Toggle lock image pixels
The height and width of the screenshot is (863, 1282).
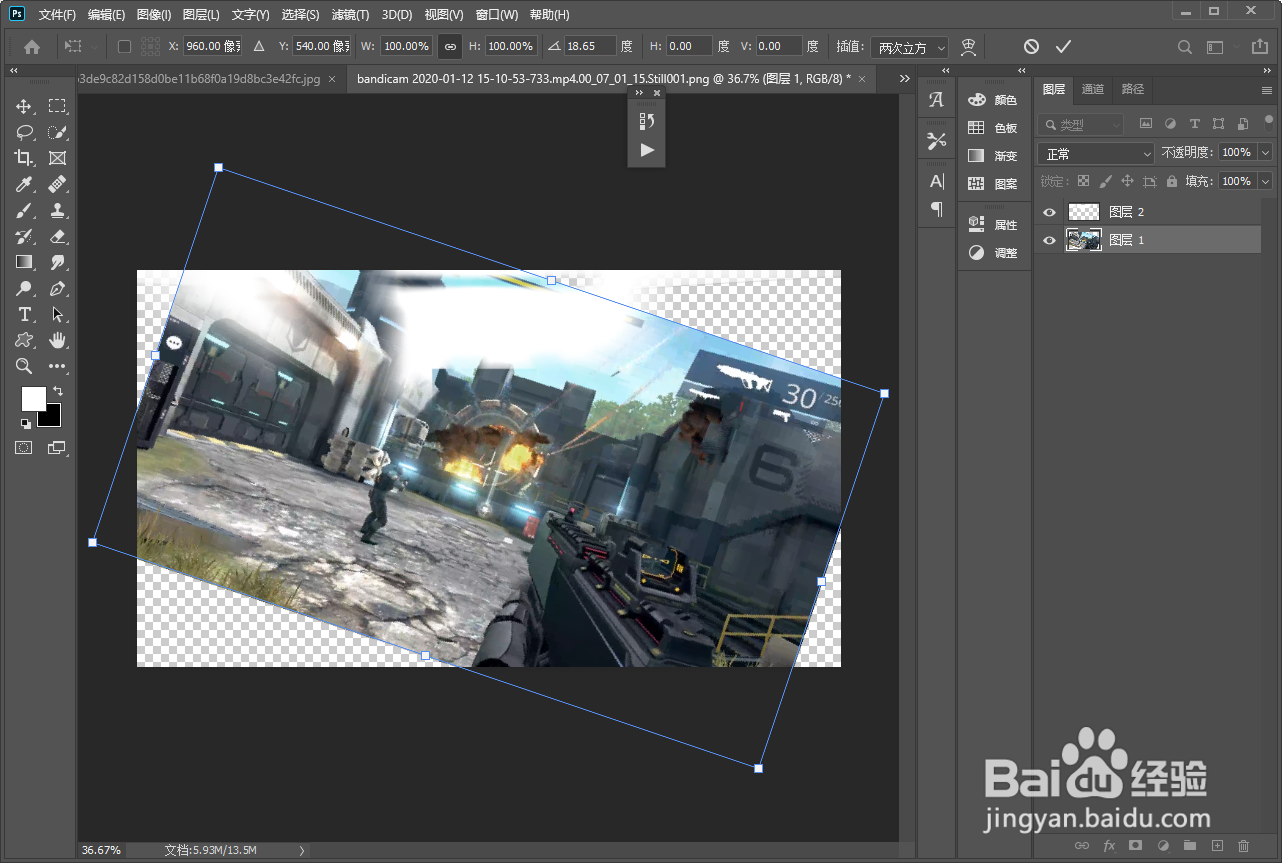1105,182
